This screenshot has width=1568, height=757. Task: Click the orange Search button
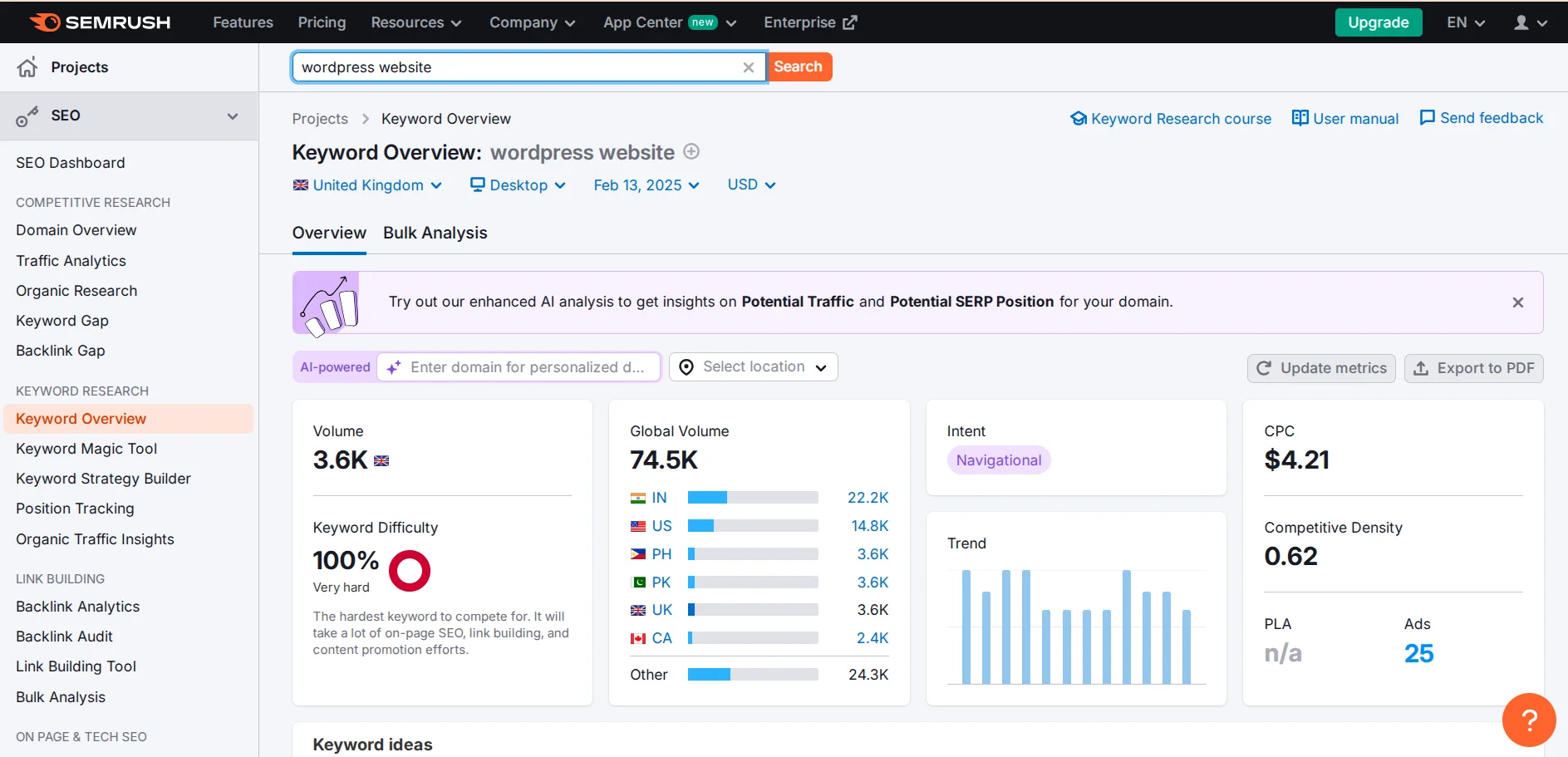point(799,67)
